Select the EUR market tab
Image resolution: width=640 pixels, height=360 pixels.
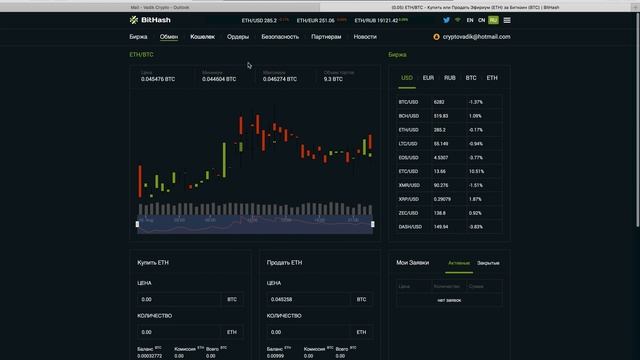point(428,78)
